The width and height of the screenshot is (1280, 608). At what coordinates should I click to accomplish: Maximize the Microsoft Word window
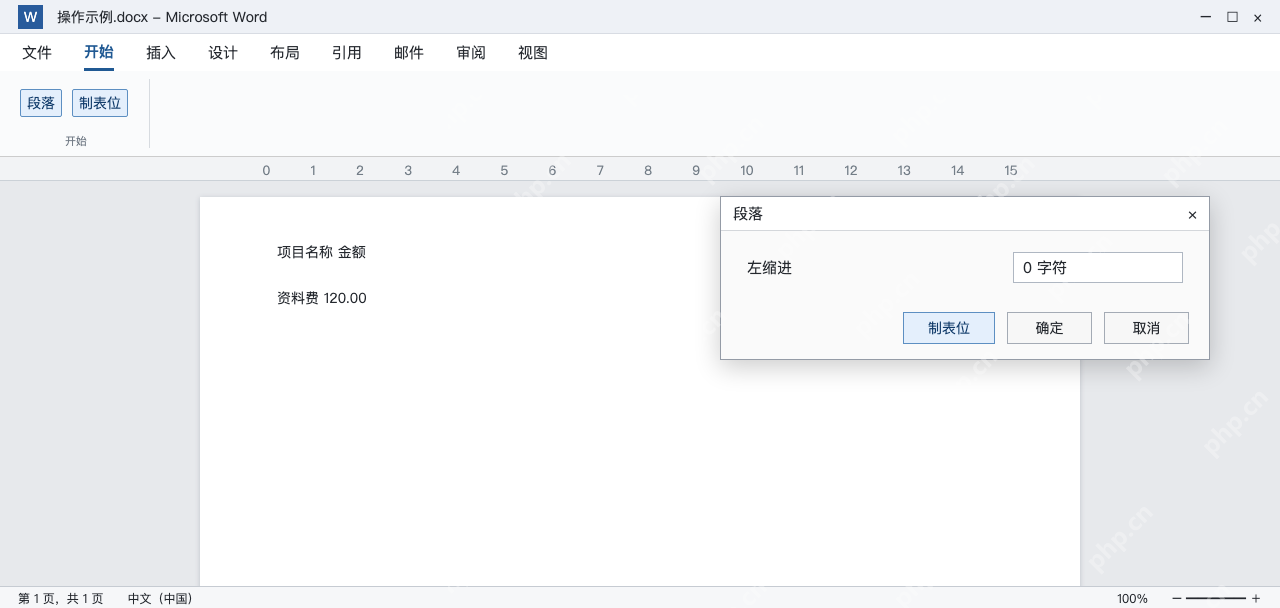[x=1232, y=17]
